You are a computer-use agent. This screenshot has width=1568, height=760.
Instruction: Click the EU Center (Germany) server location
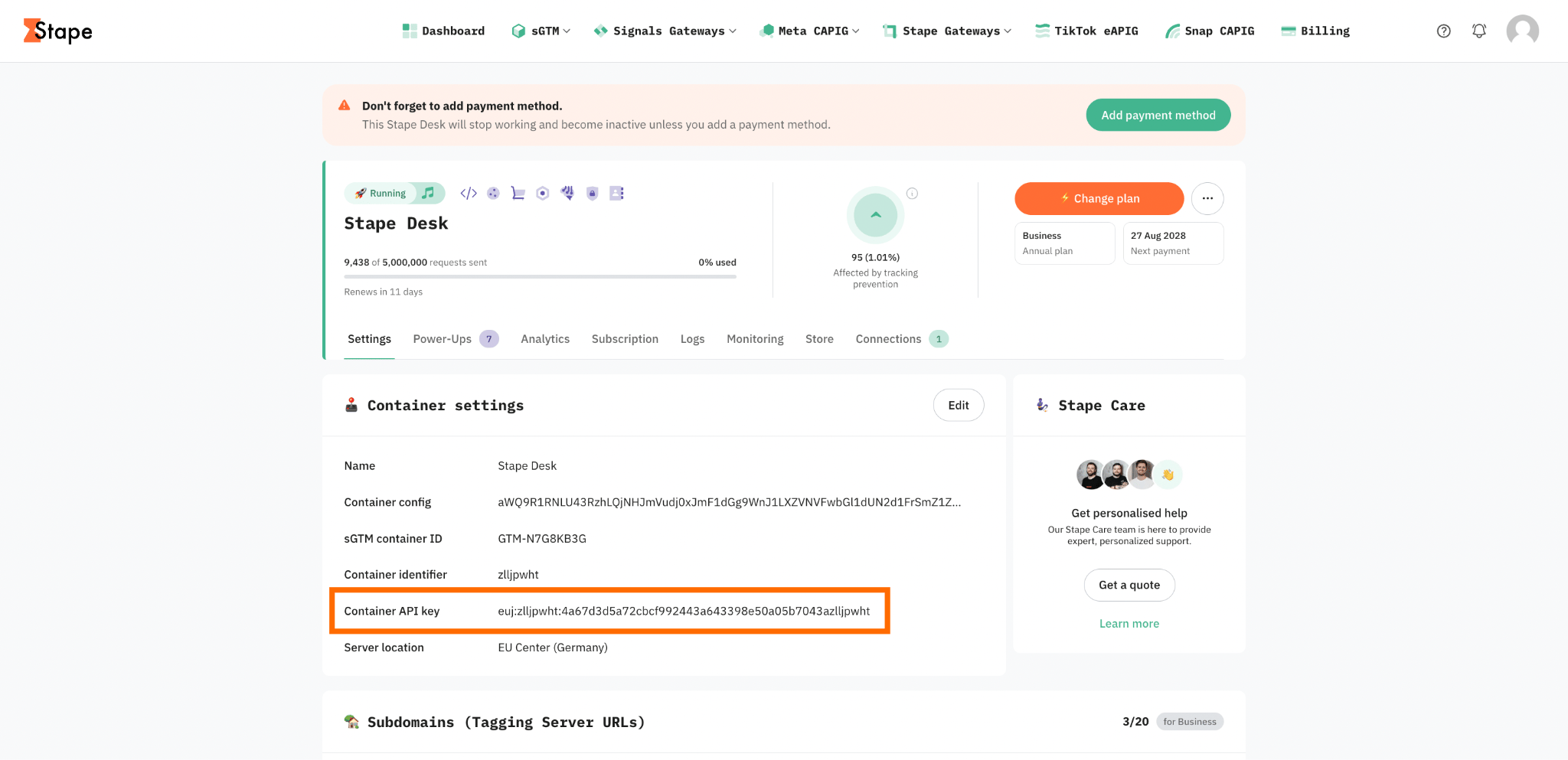coord(553,647)
